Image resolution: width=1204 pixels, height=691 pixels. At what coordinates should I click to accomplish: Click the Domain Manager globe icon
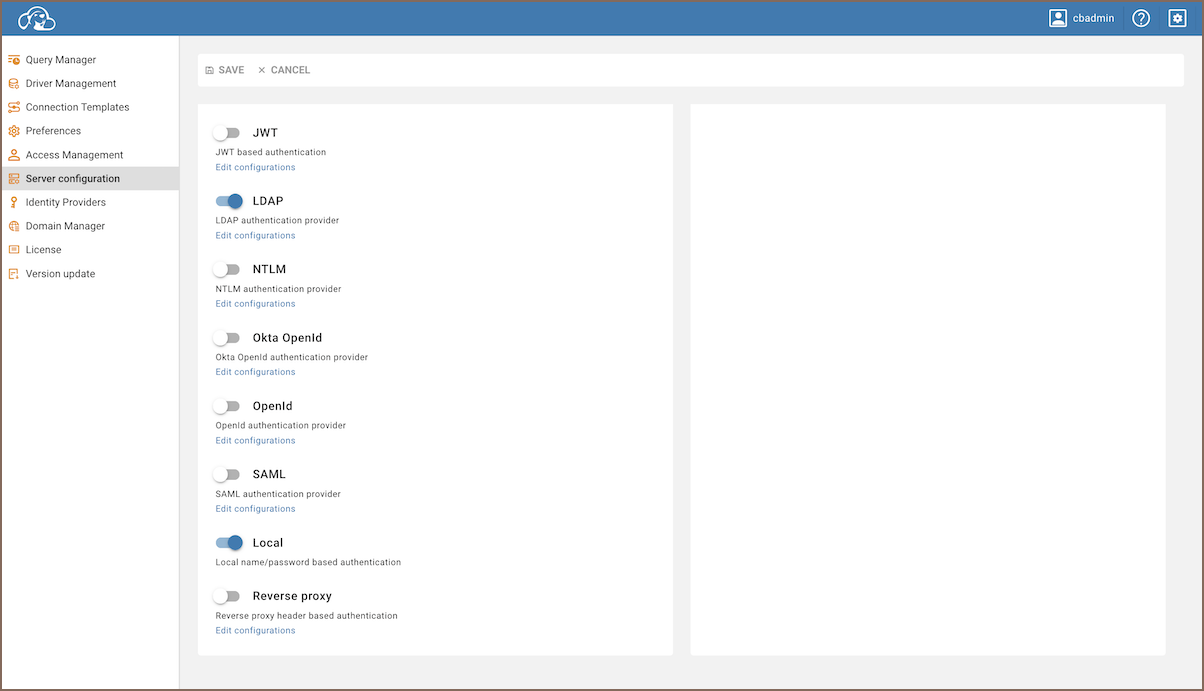tap(14, 226)
